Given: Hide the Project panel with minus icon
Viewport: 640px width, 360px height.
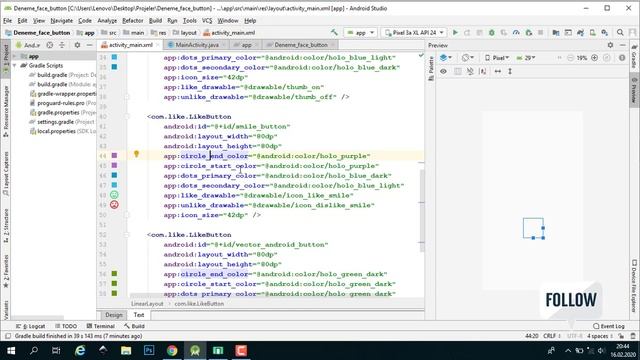Looking at the screenshot, I should tap(89, 45).
